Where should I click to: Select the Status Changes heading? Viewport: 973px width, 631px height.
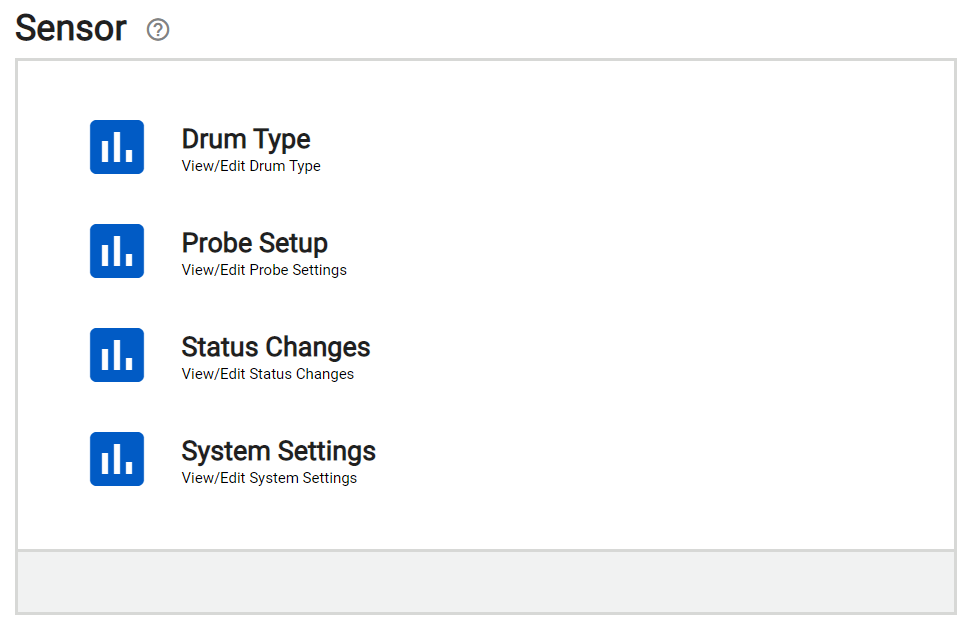click(276, 347)
